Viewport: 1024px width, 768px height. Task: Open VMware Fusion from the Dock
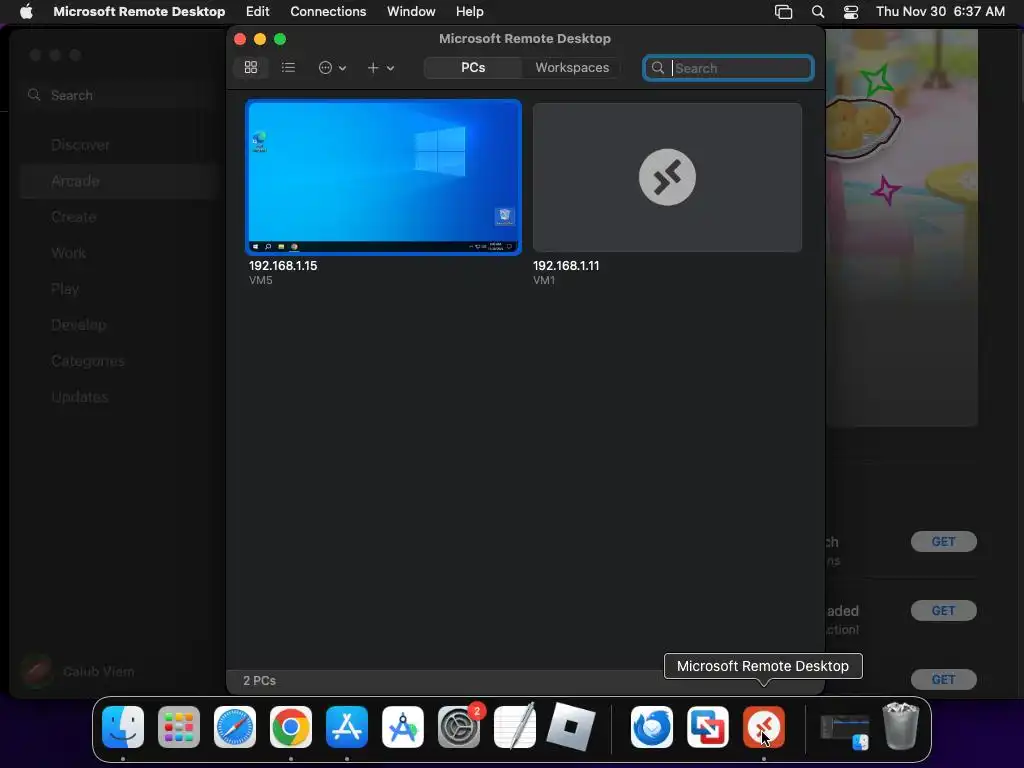[708, 727]
